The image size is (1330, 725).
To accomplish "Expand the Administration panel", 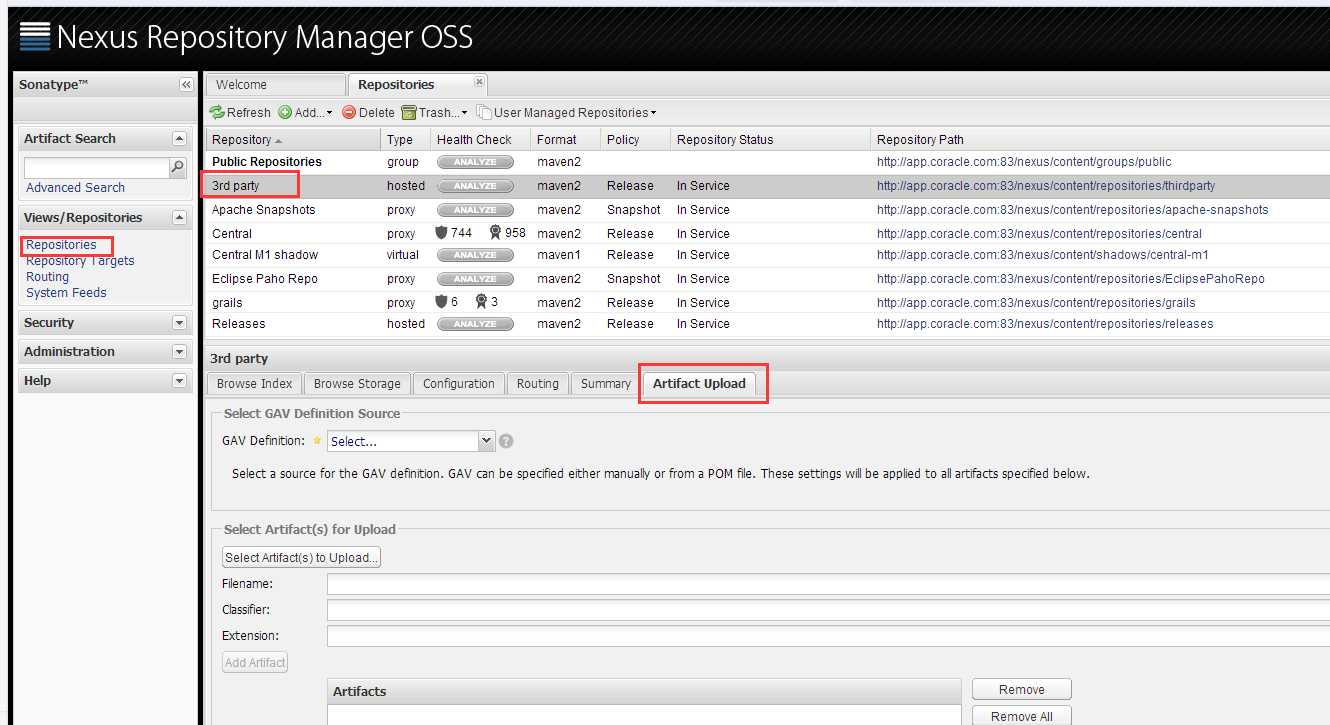I will [x=179, y=352].
